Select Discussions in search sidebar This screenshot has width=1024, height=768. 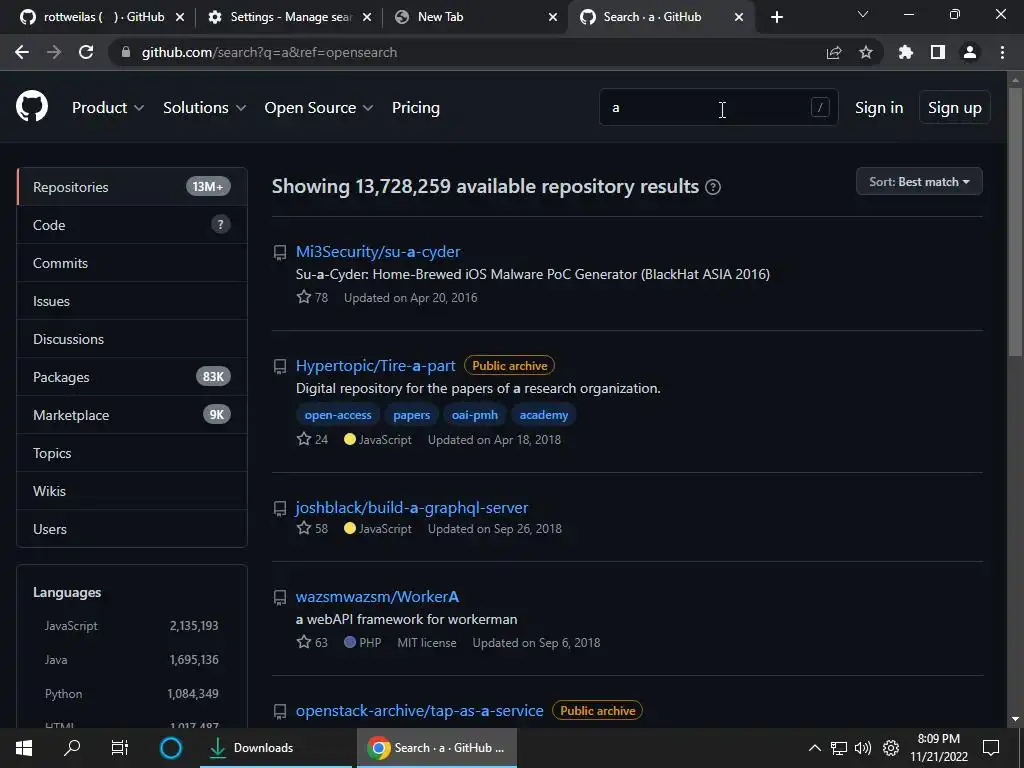(132, 339)
